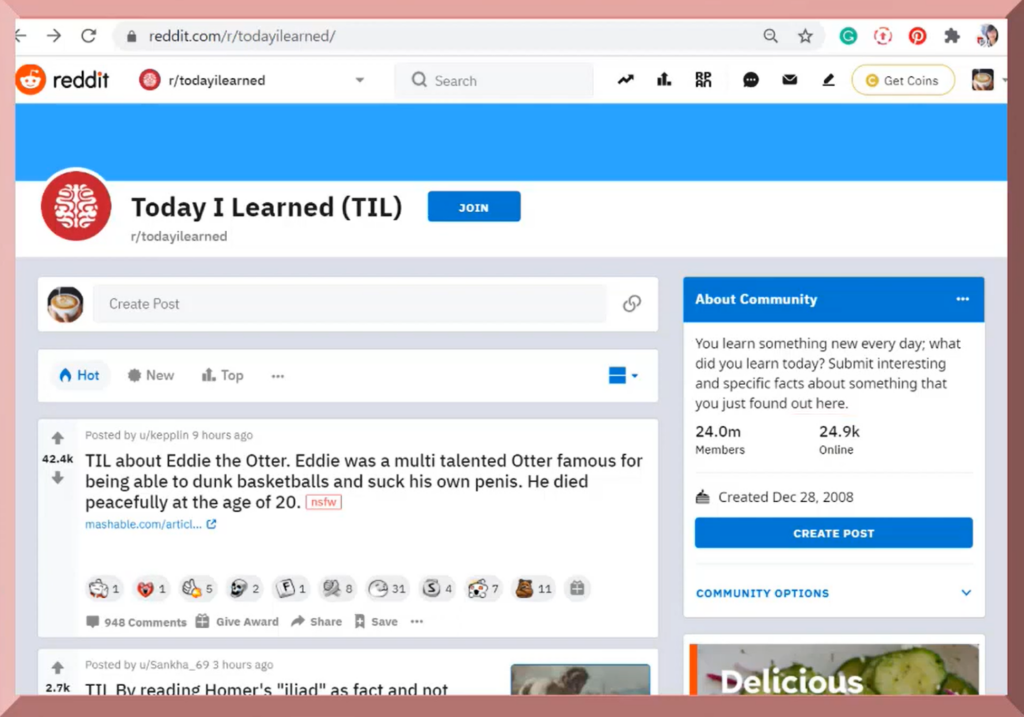Screen dimensions: 1024x717
Task: Open the Eddie the Otter post title
Action: tap(364, 481)
